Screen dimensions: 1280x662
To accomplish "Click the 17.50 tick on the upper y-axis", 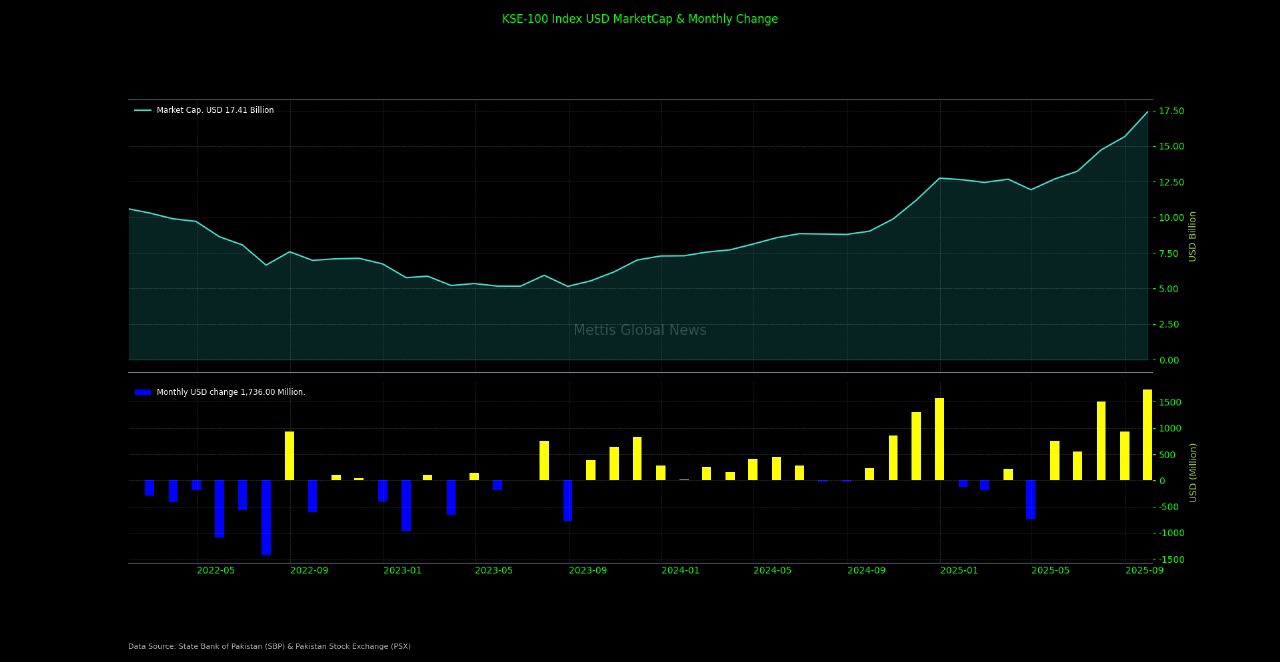I will coord(1171,111).
